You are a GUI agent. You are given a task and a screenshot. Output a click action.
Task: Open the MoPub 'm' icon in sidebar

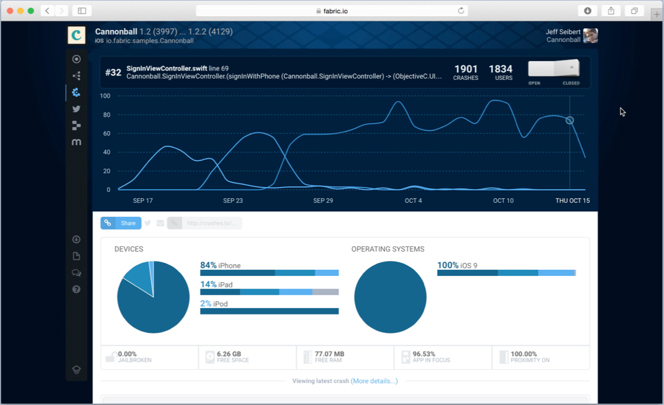[76, 142]
